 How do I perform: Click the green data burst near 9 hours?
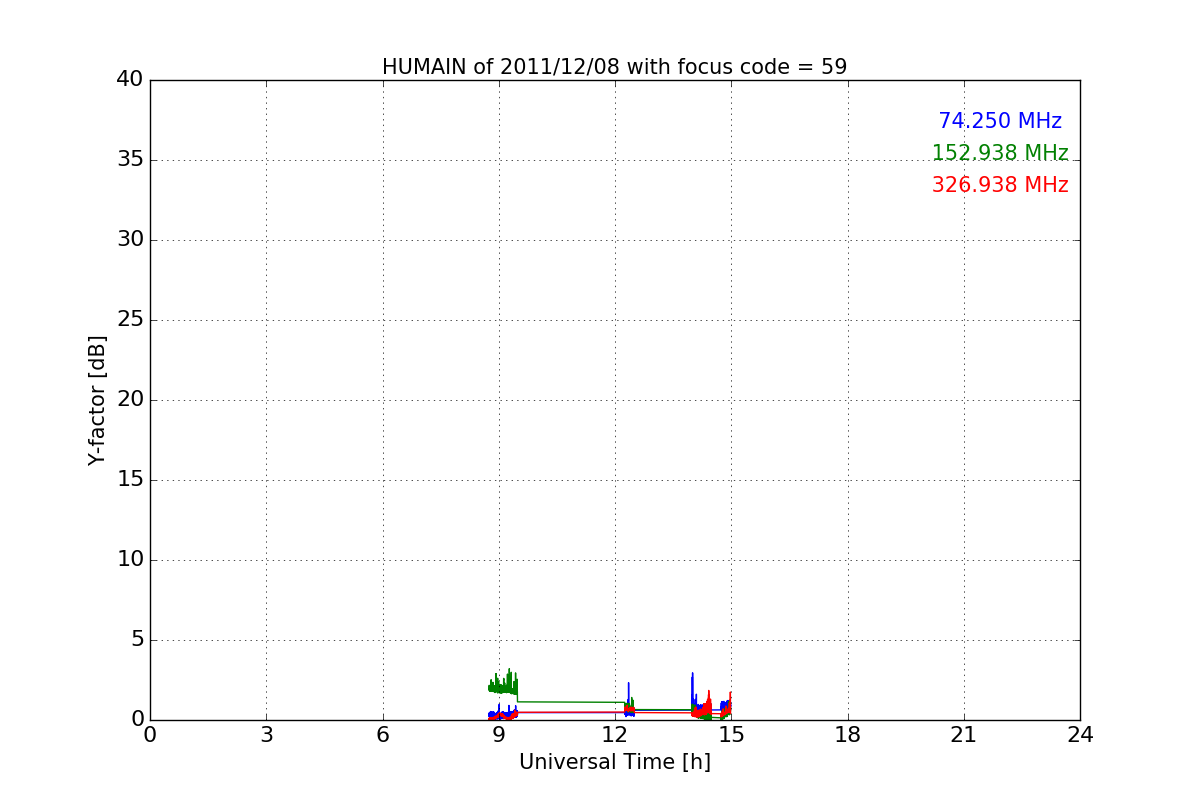pos(503,684)
